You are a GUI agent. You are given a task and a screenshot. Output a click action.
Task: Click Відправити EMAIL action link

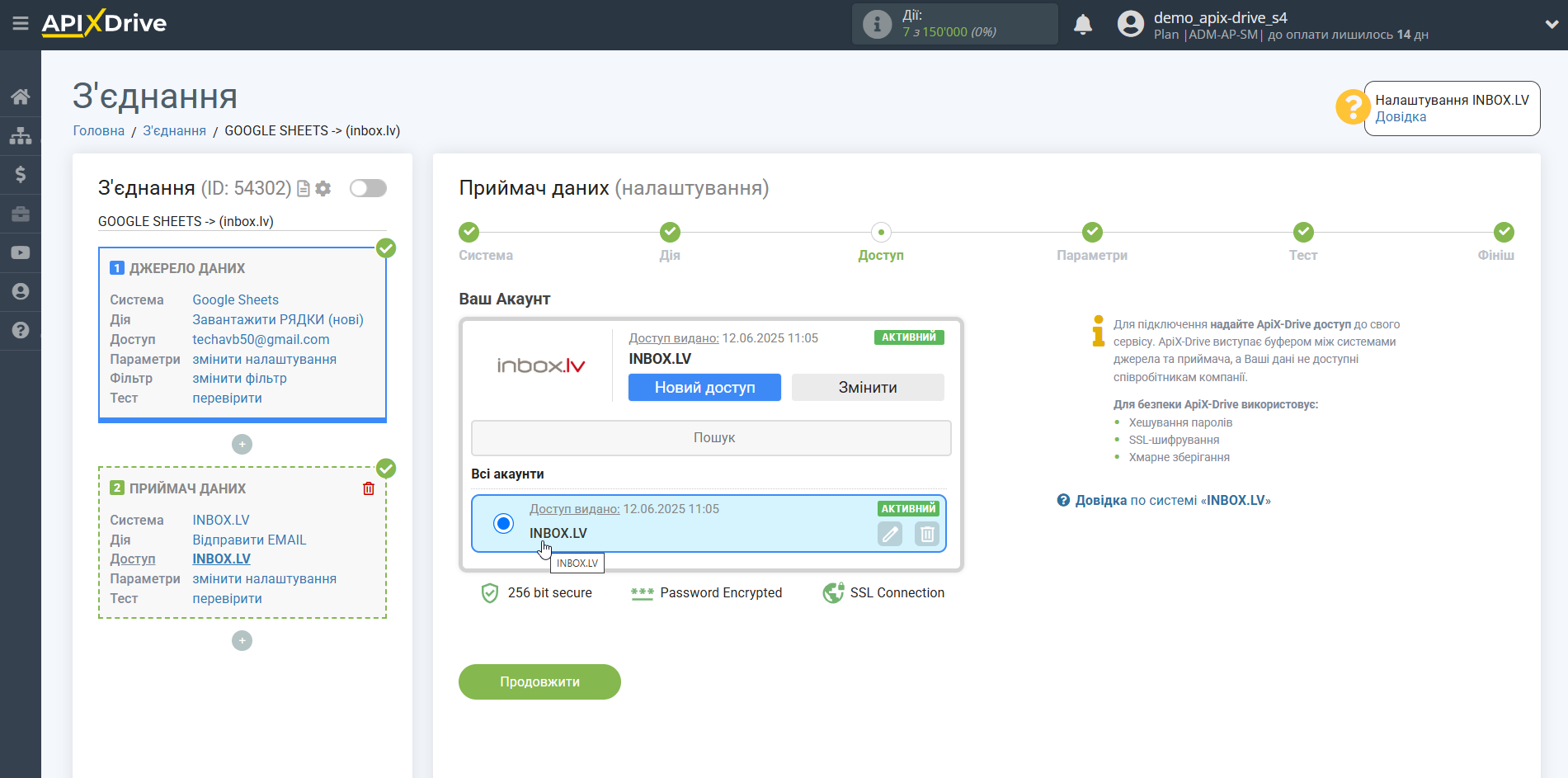249,540
